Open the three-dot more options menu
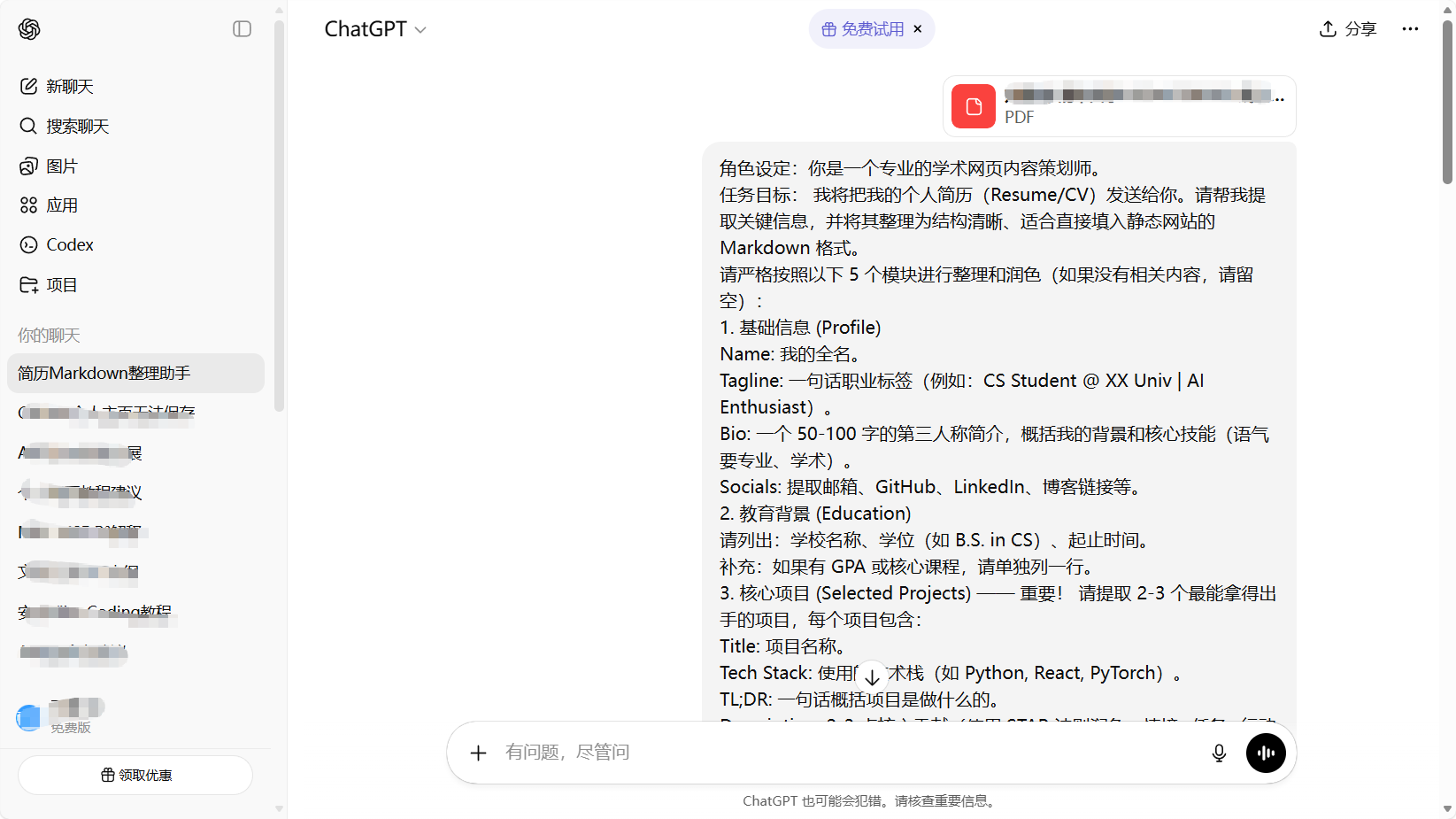Screen dimensions: 1456x819 pos(1410,29)
